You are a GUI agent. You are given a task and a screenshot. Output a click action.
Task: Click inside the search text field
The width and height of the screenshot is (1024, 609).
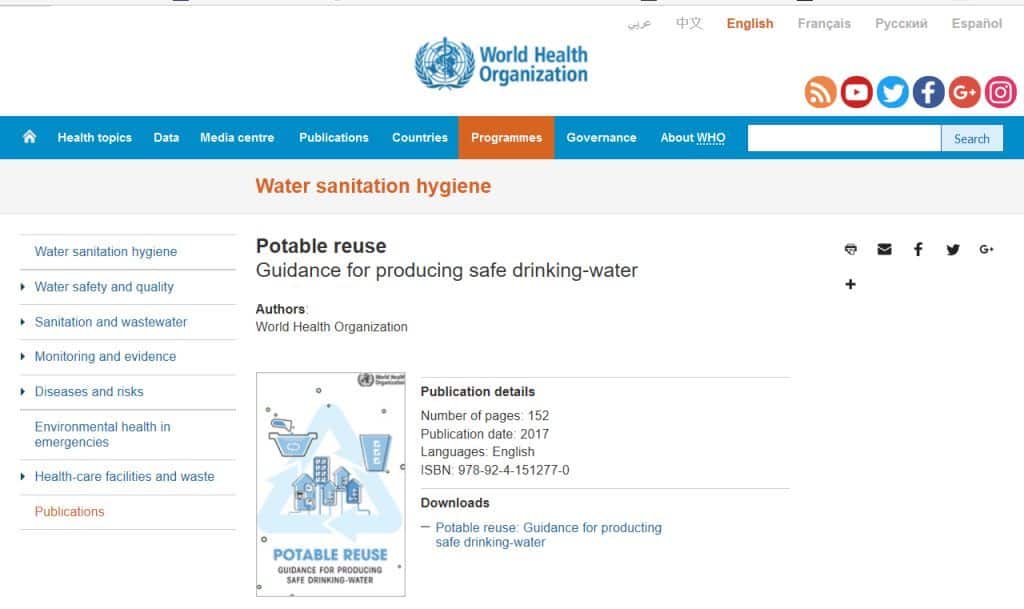pyautogui.click(x=843, y=138)
